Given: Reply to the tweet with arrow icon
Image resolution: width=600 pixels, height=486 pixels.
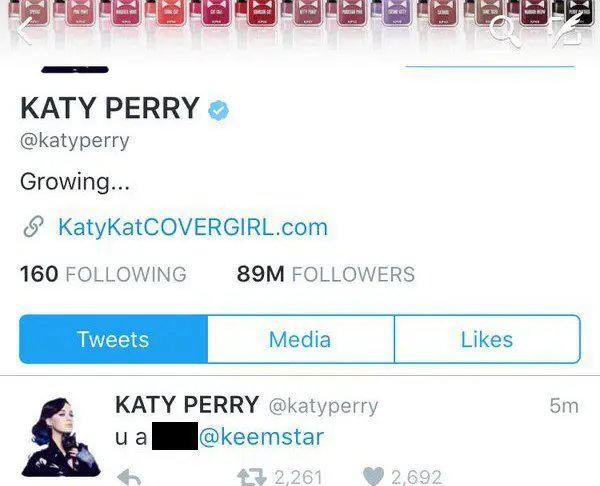Looking at the screenshot, I should tap(129, 477).
